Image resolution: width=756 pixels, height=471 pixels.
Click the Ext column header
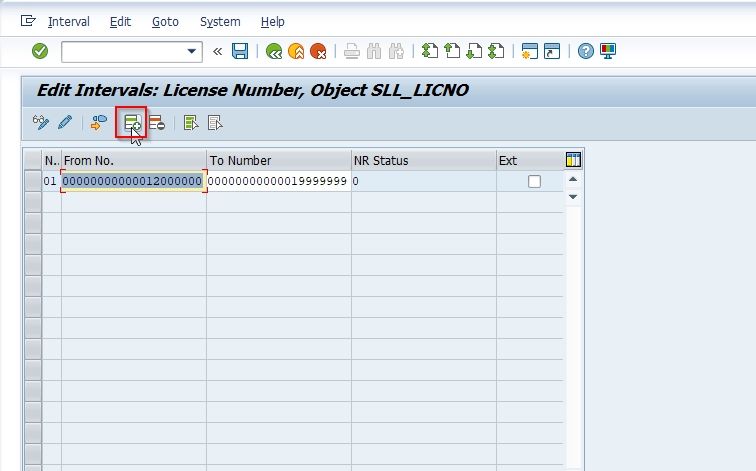530,160
